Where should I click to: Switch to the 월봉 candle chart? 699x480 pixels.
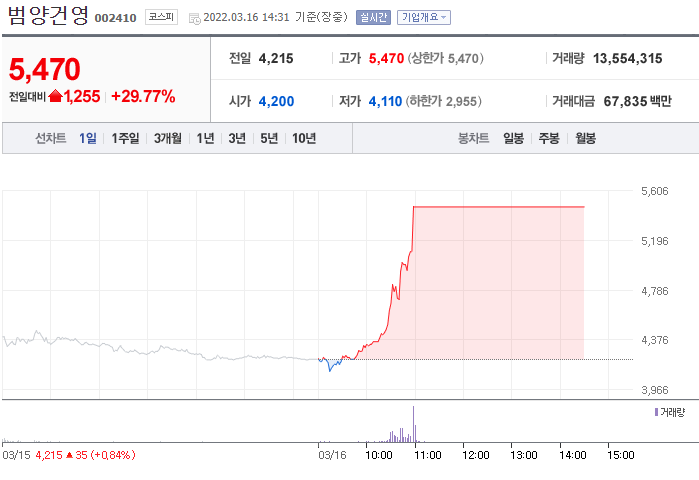click(585, 138)
